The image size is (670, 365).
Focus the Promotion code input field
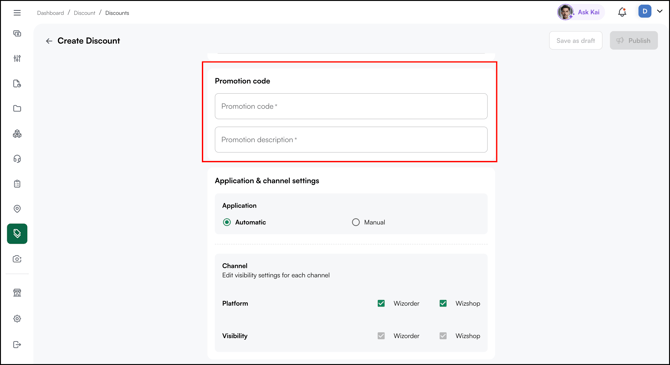[351, 106]
